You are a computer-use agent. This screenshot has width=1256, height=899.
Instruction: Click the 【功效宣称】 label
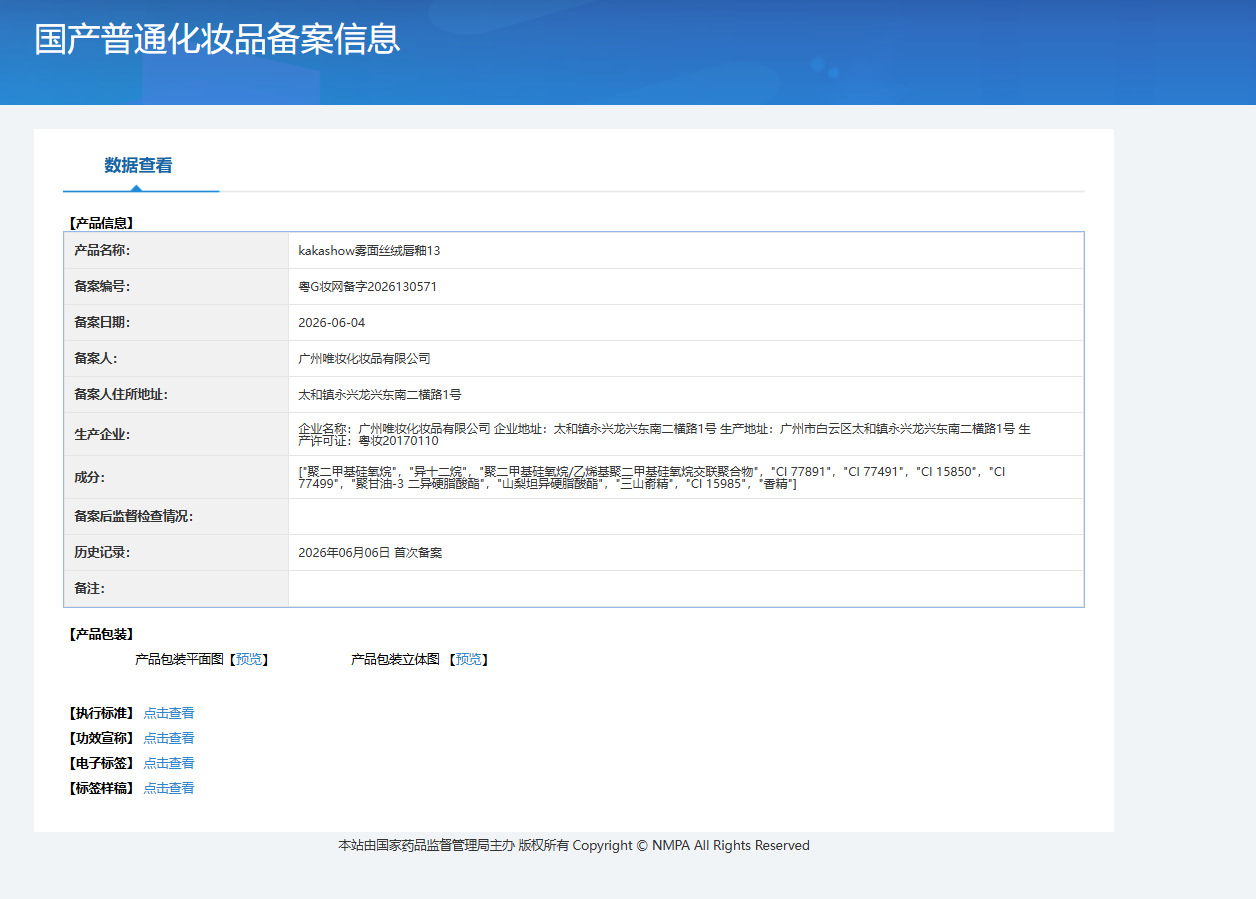pyautogui.click(x=101, y=739)
